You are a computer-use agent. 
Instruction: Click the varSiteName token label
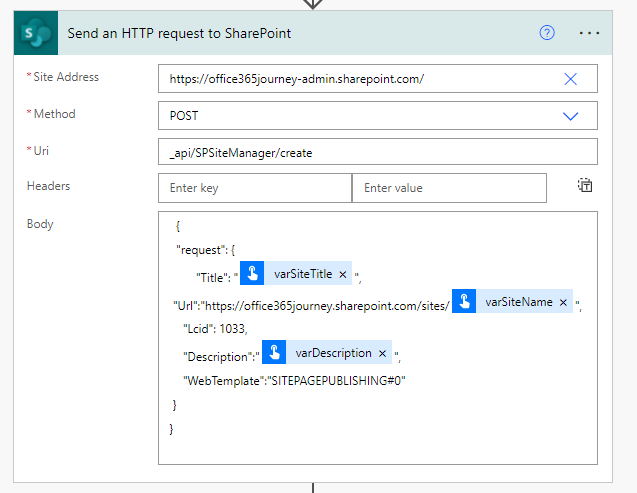point(519,302)
